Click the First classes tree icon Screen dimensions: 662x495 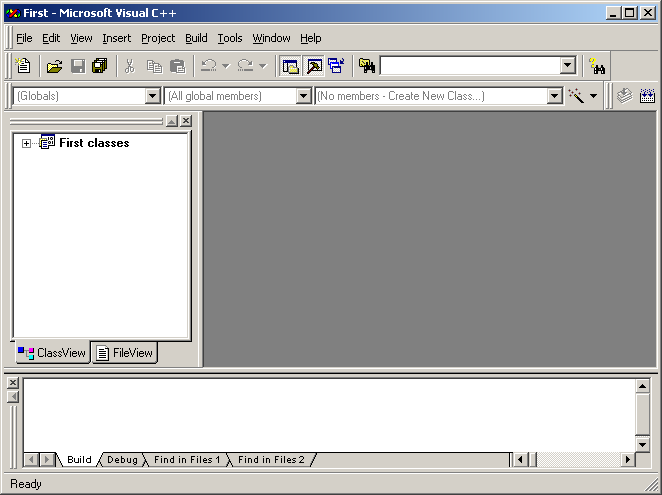[x=47, y=142]
